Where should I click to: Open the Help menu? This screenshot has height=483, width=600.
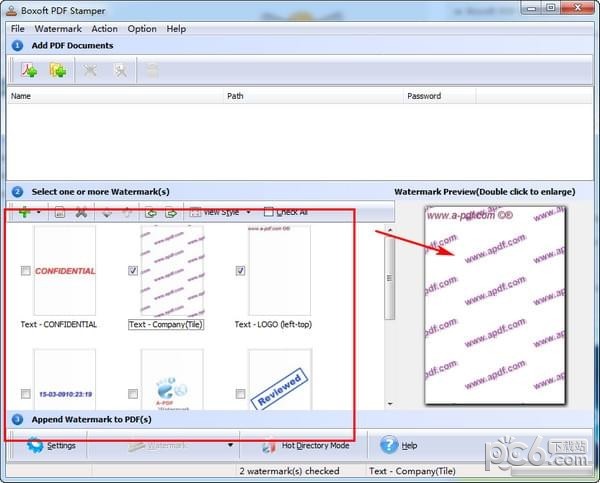[x=176, y=29]
